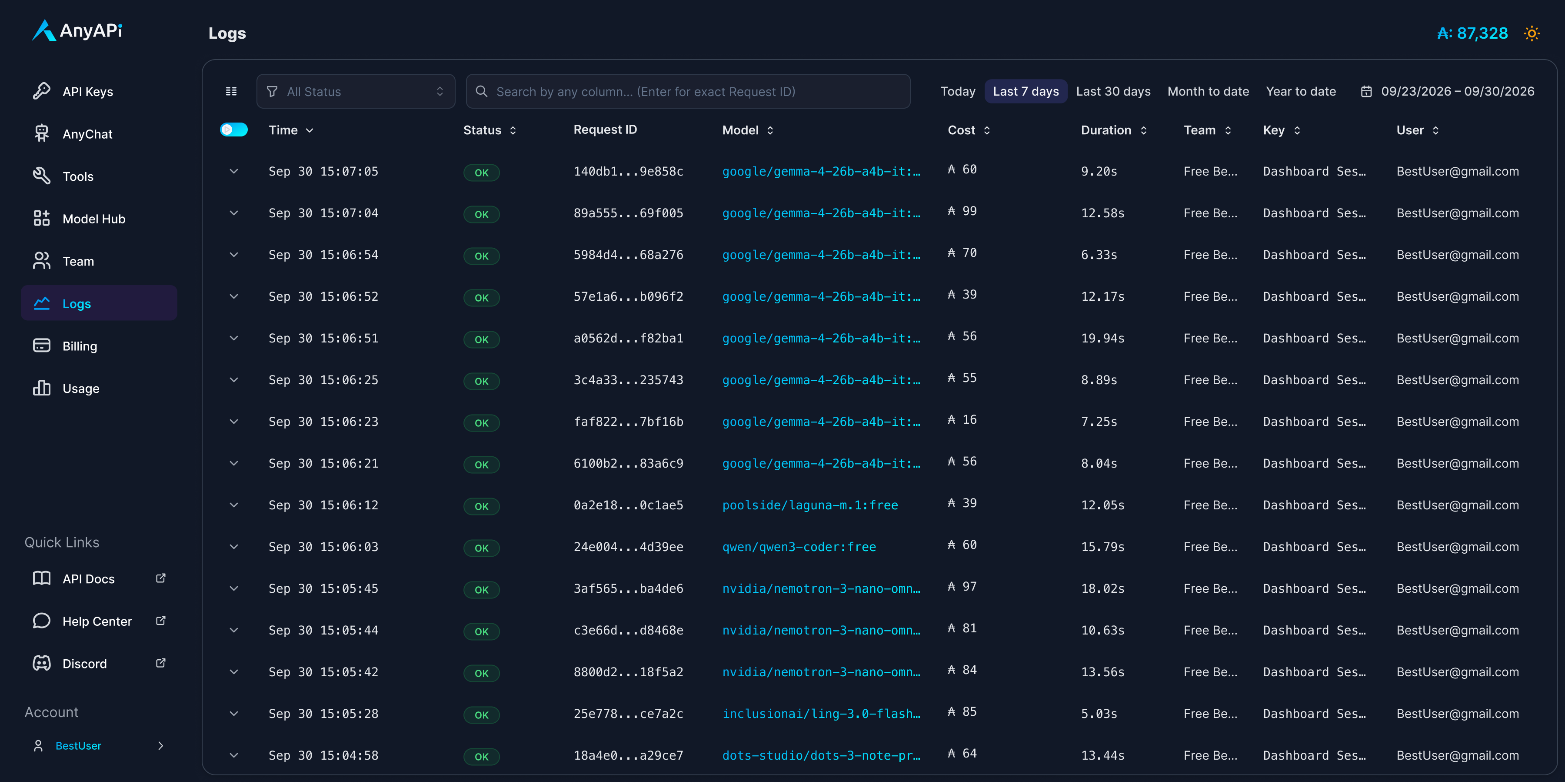Open API Keys in the sidebar
1565x784 pixels.
coord(99,92)
